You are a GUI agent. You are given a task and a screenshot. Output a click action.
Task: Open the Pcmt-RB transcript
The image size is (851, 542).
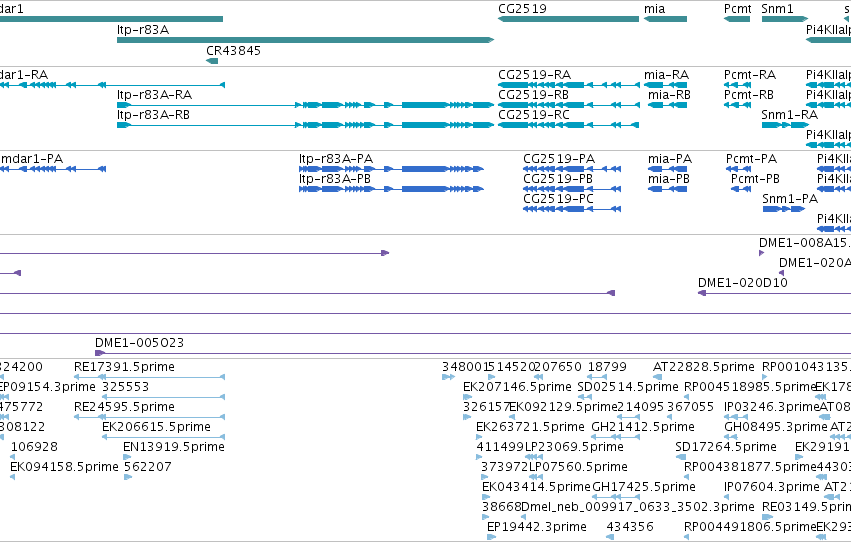point(737,105)
